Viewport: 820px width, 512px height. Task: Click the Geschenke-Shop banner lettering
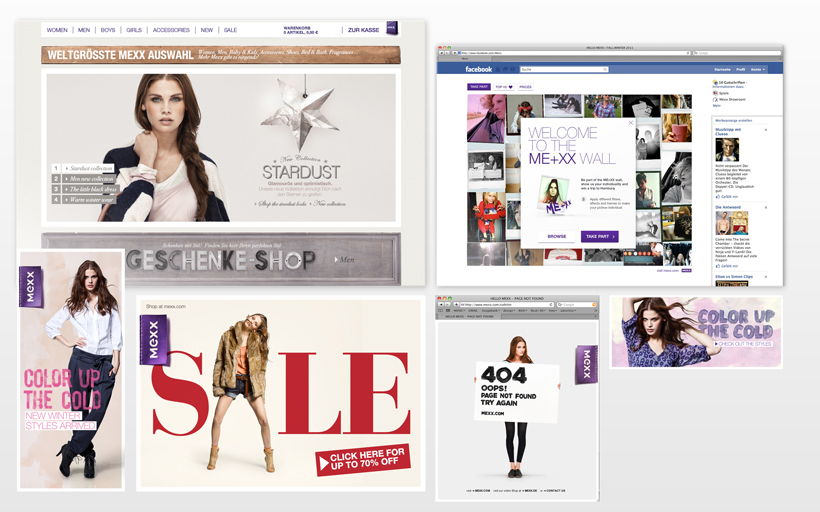[x=221, y=260]
